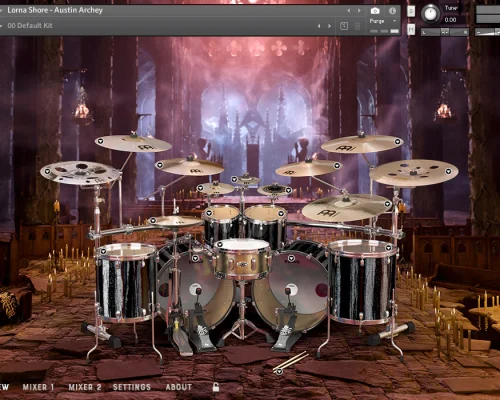Delete the preset with the trash icon

point(357,26)
